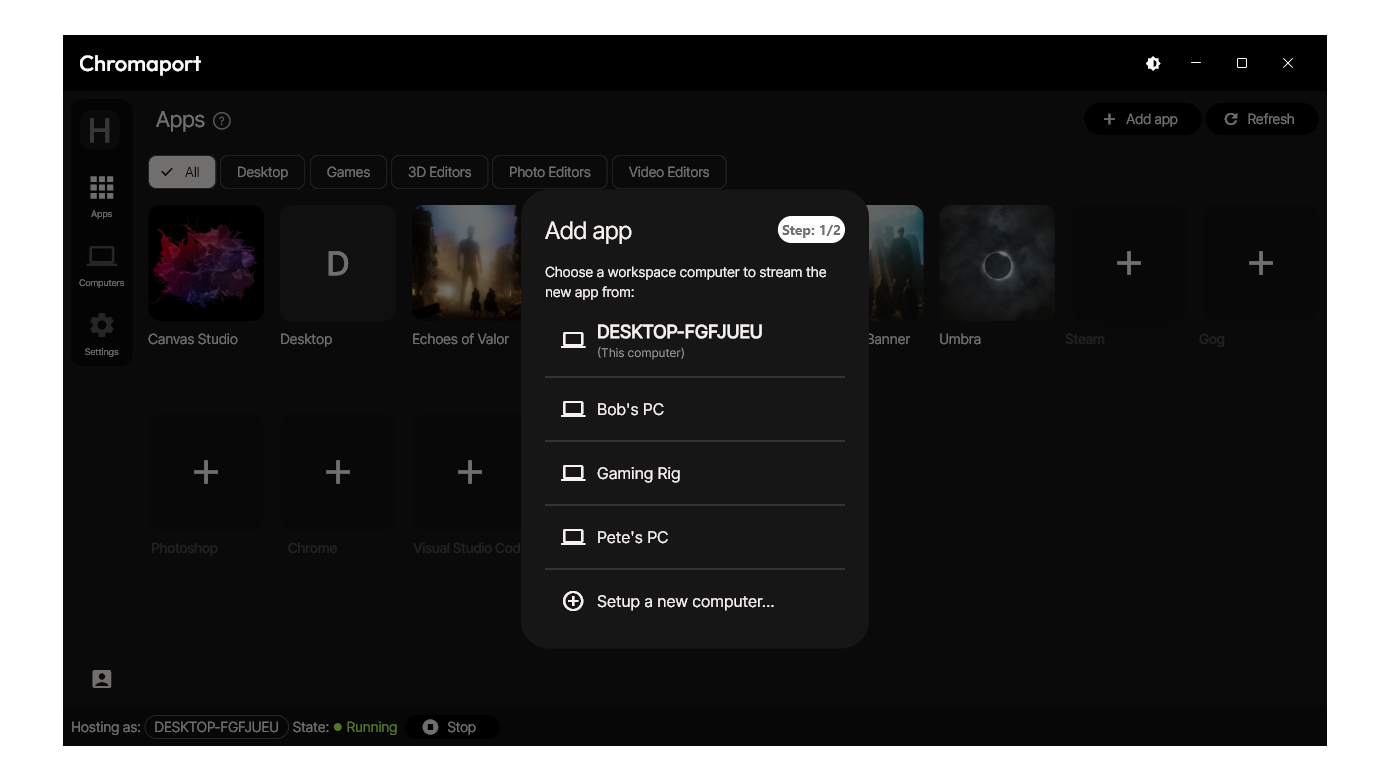Image resolution: width=1390 pixels, height=782 pixels.
Task: Click the Refresh button
Action: pyautogui.click(x=1260, y=119)
